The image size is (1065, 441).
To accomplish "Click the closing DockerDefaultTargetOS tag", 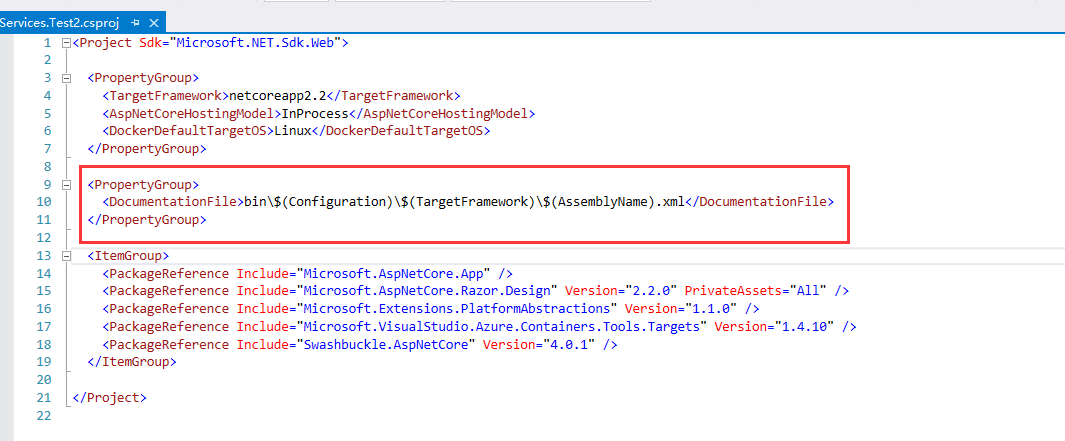I will pyautogui.click(x=401, y=130).
